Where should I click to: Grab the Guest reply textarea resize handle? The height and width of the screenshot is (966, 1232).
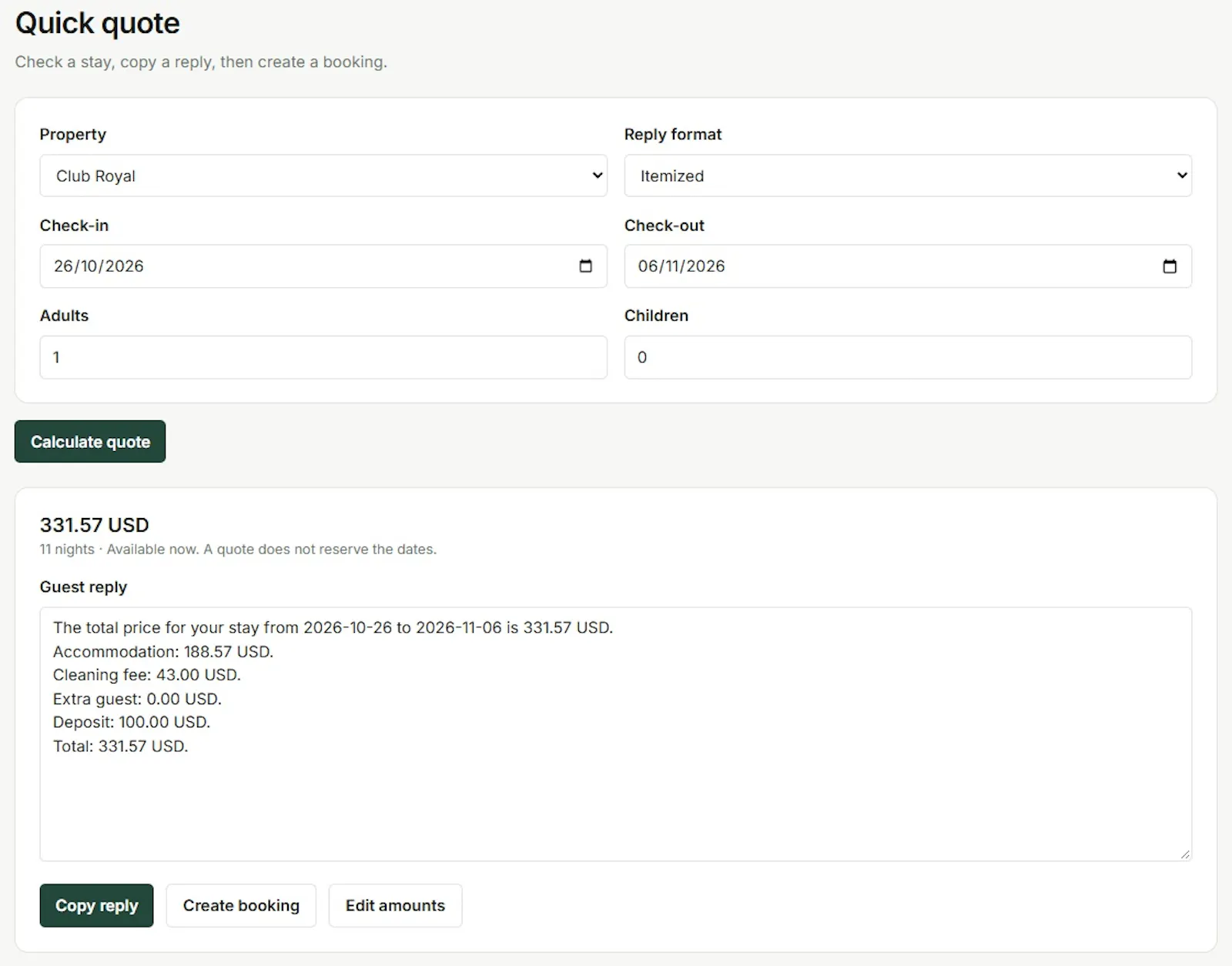[x=1184, y=854]
